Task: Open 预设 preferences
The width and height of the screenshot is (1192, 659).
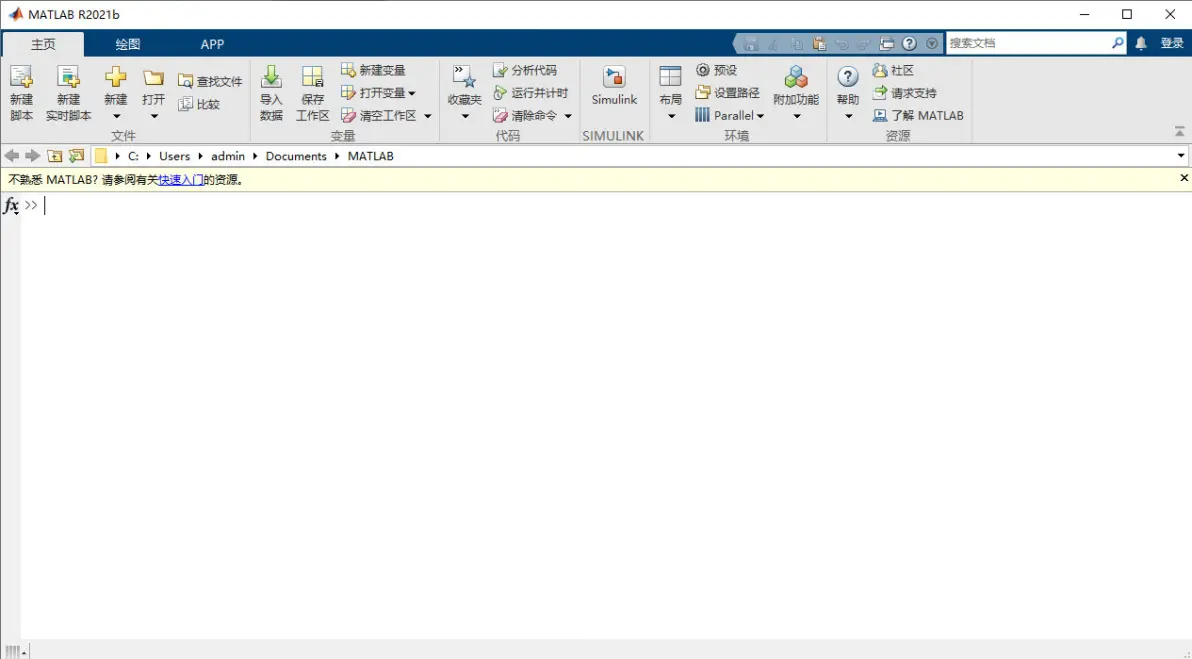Action: 716,70
